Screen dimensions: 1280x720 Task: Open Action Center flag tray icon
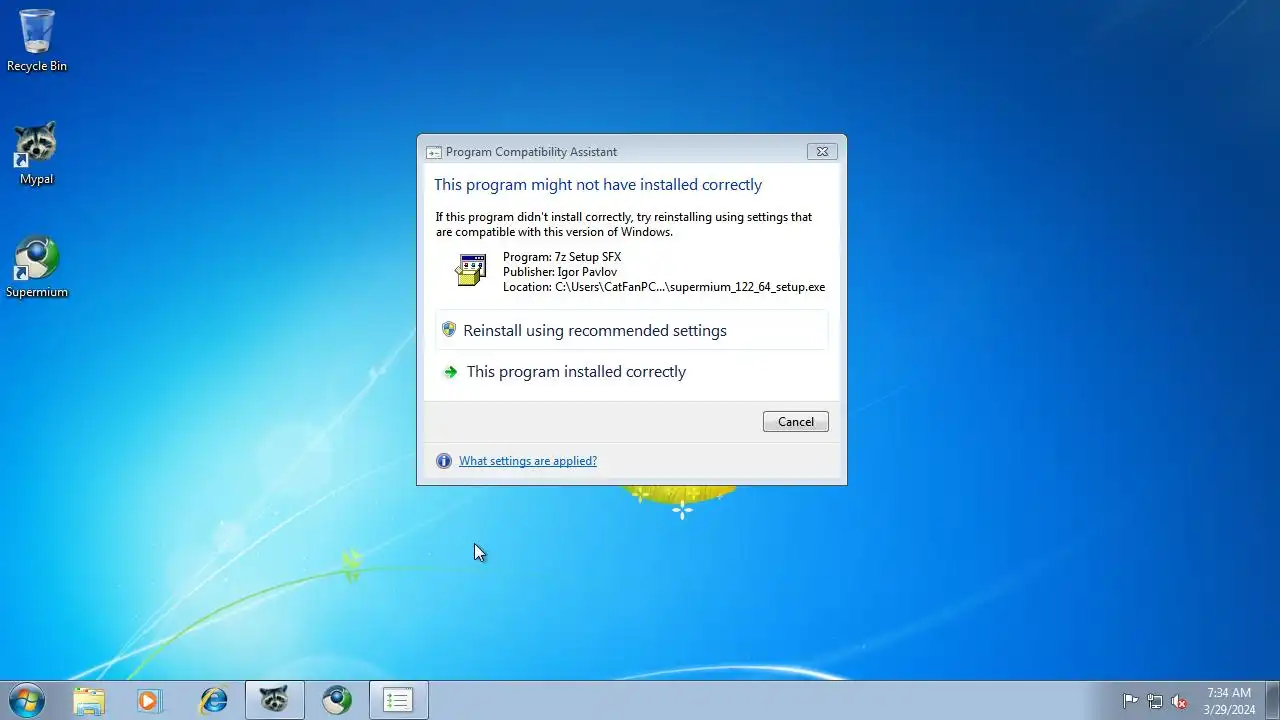1130,701
